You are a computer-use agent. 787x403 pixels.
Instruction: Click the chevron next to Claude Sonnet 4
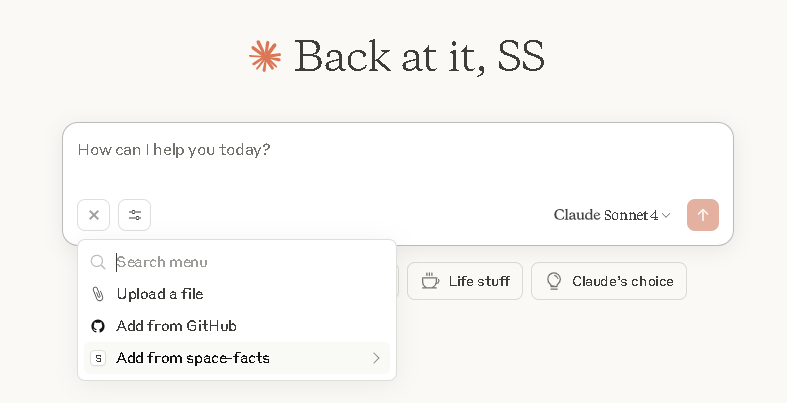click(666, 215)
